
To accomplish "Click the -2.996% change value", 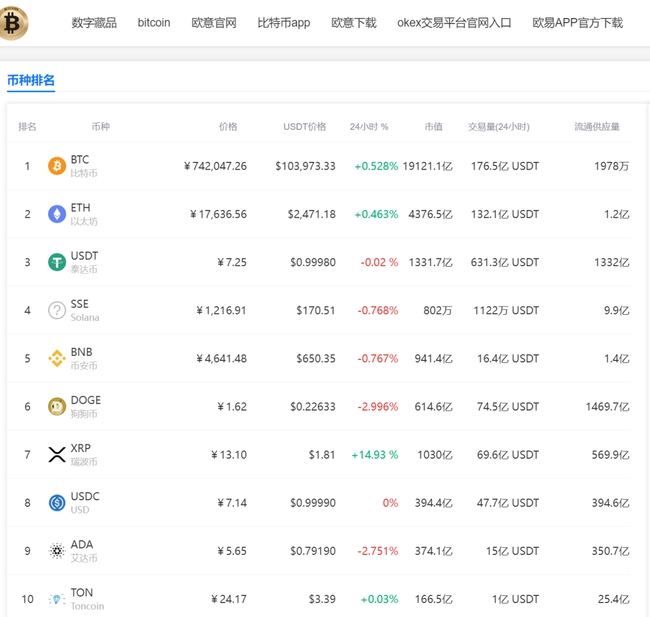I will coord(378,407).
